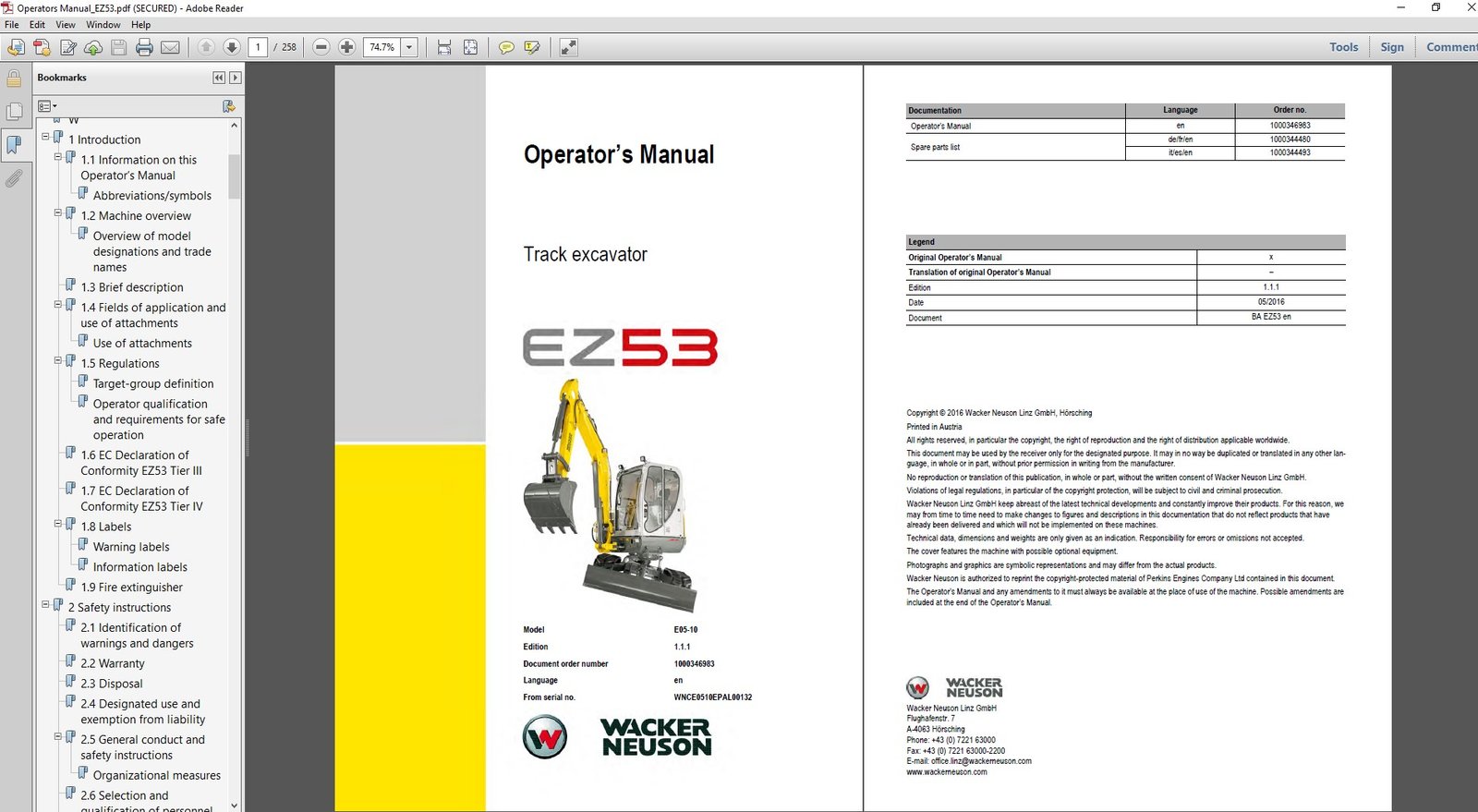Zoom in using the plus button
Image resolution: width=1478 pixels, height=812 pixels.
click(x=347, y=47)
